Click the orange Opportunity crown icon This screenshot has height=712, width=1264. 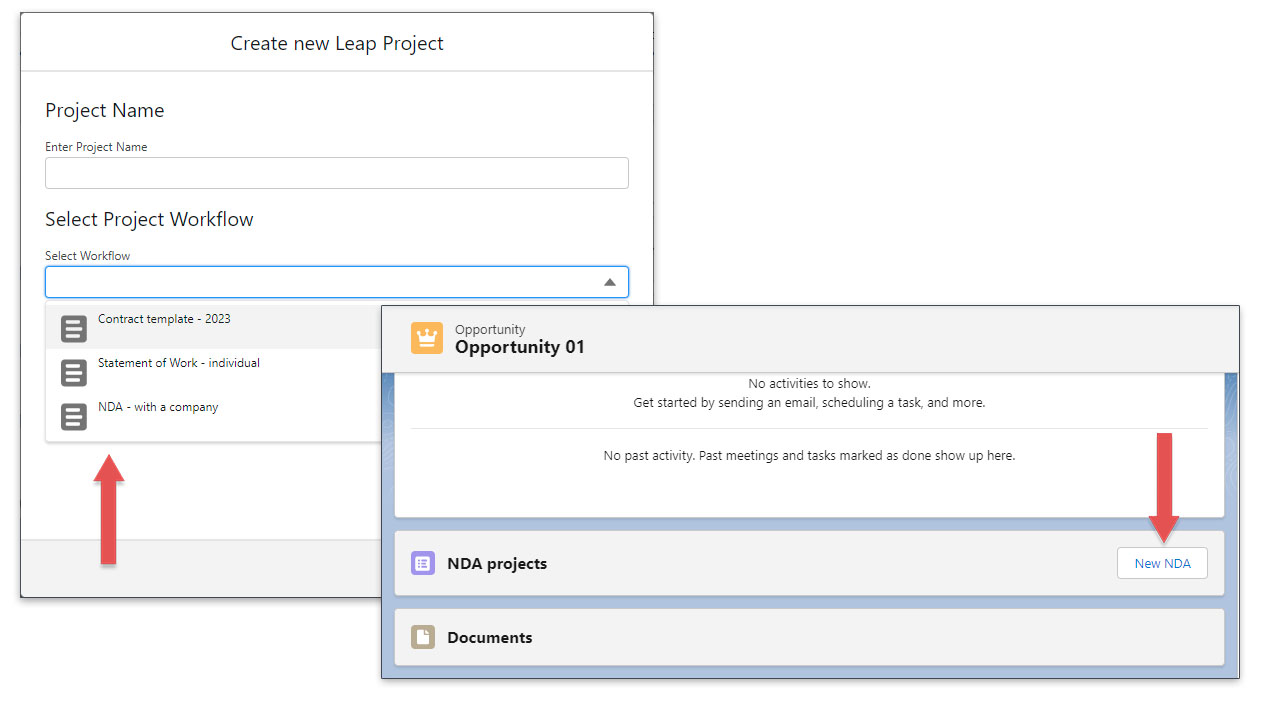tap(427, 338)
